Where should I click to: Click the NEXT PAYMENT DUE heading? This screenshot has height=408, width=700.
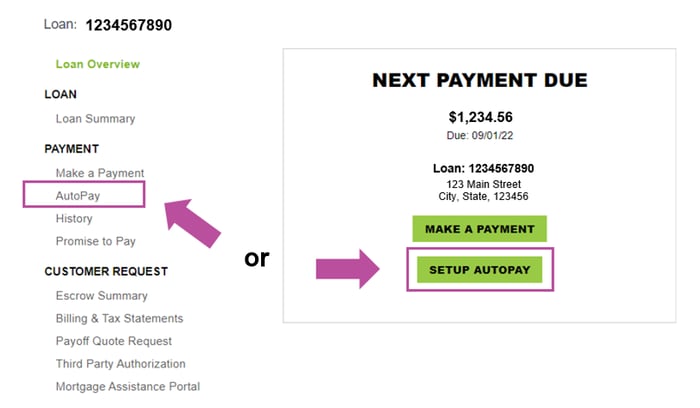(480, 80)
